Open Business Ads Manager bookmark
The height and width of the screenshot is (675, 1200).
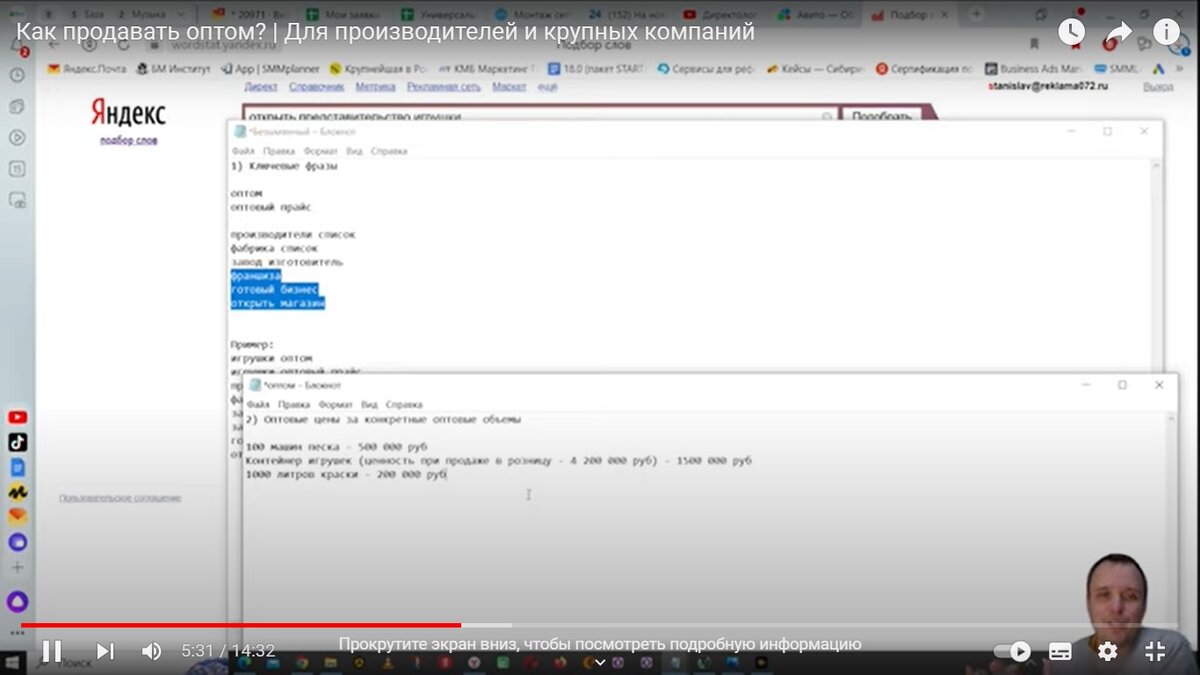[1033, 69]
